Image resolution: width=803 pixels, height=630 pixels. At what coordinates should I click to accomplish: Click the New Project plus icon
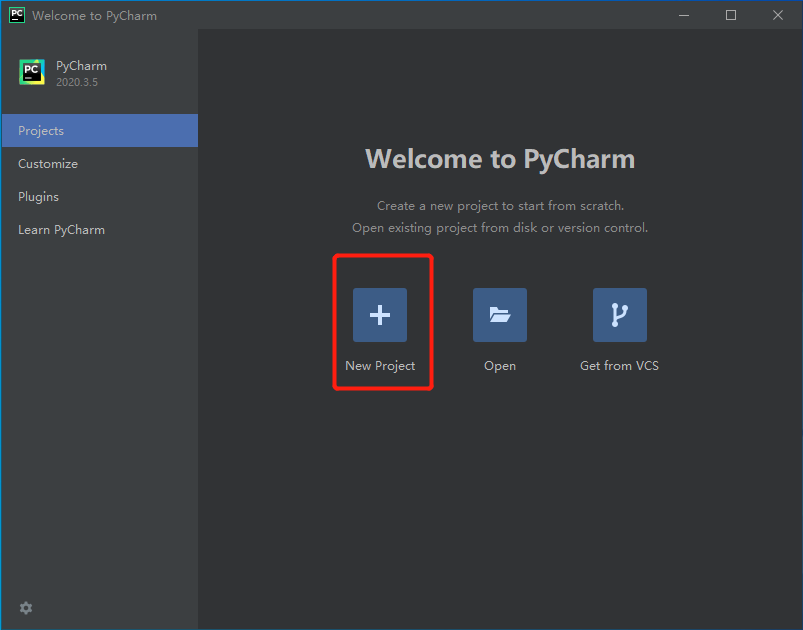379,314
